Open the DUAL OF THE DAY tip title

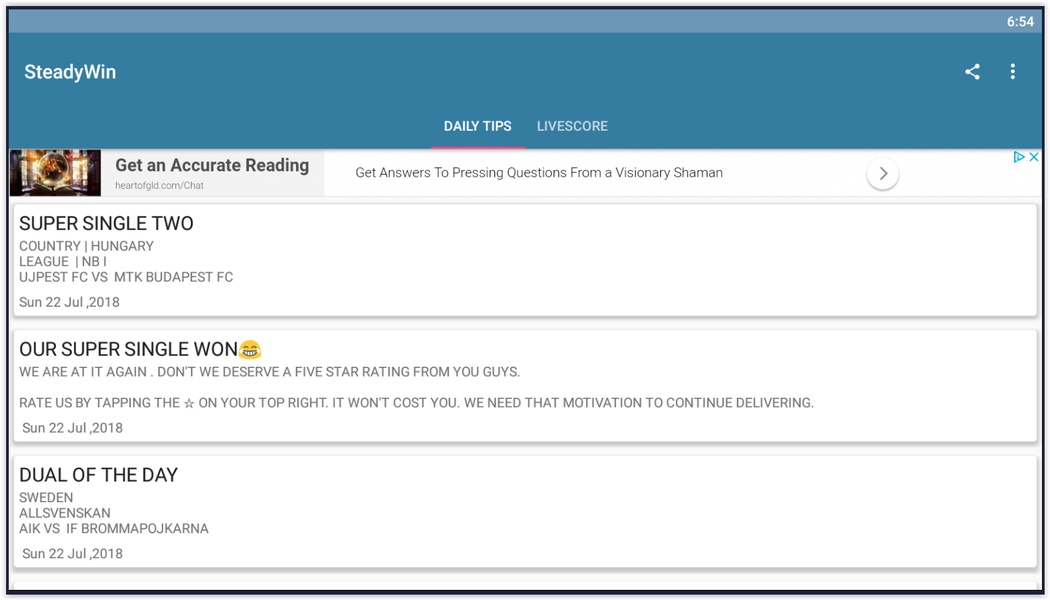point(98,475)
